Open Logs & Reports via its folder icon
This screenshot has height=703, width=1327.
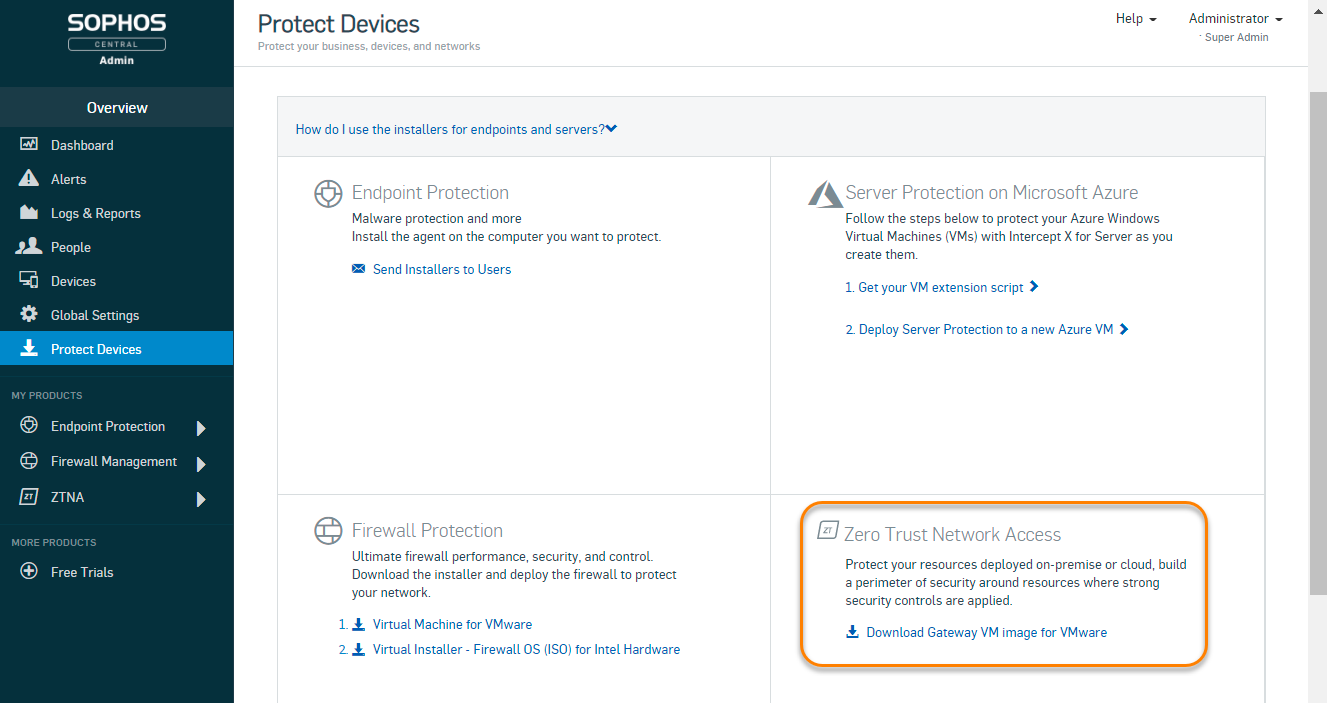point(29,213)
